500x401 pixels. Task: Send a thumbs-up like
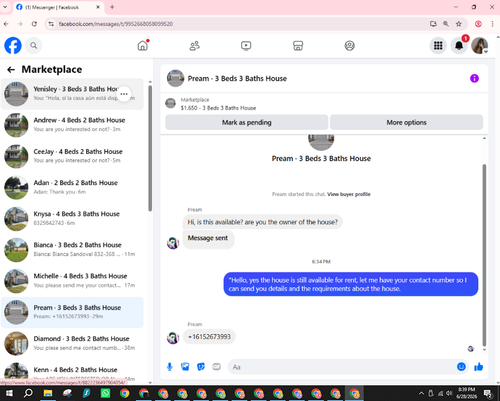479,367
